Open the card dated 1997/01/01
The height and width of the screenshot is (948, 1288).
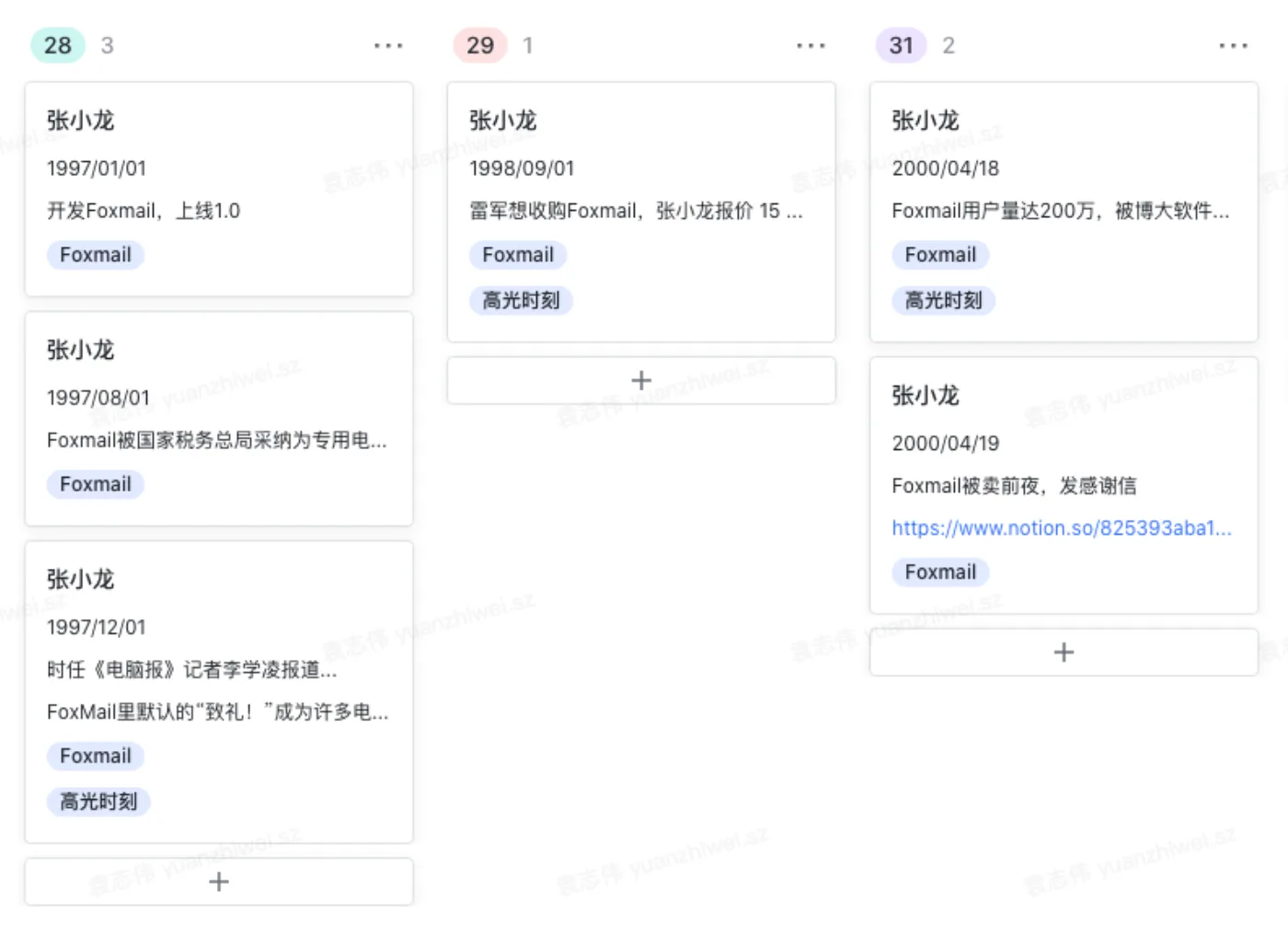click(219, 190)
